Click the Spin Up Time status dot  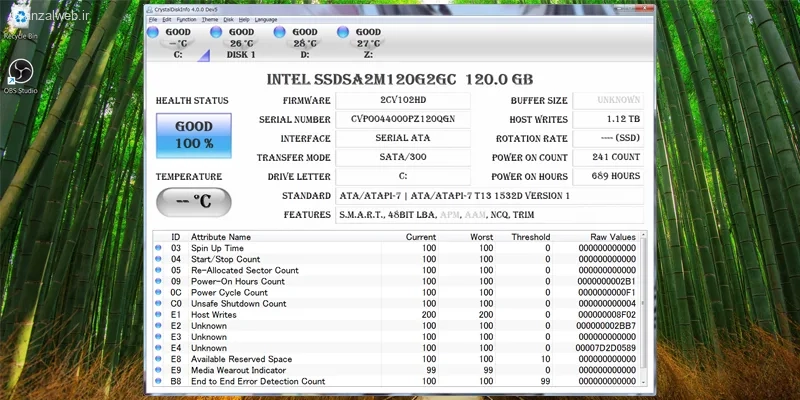pyautogui.click(x=158, y=248)
